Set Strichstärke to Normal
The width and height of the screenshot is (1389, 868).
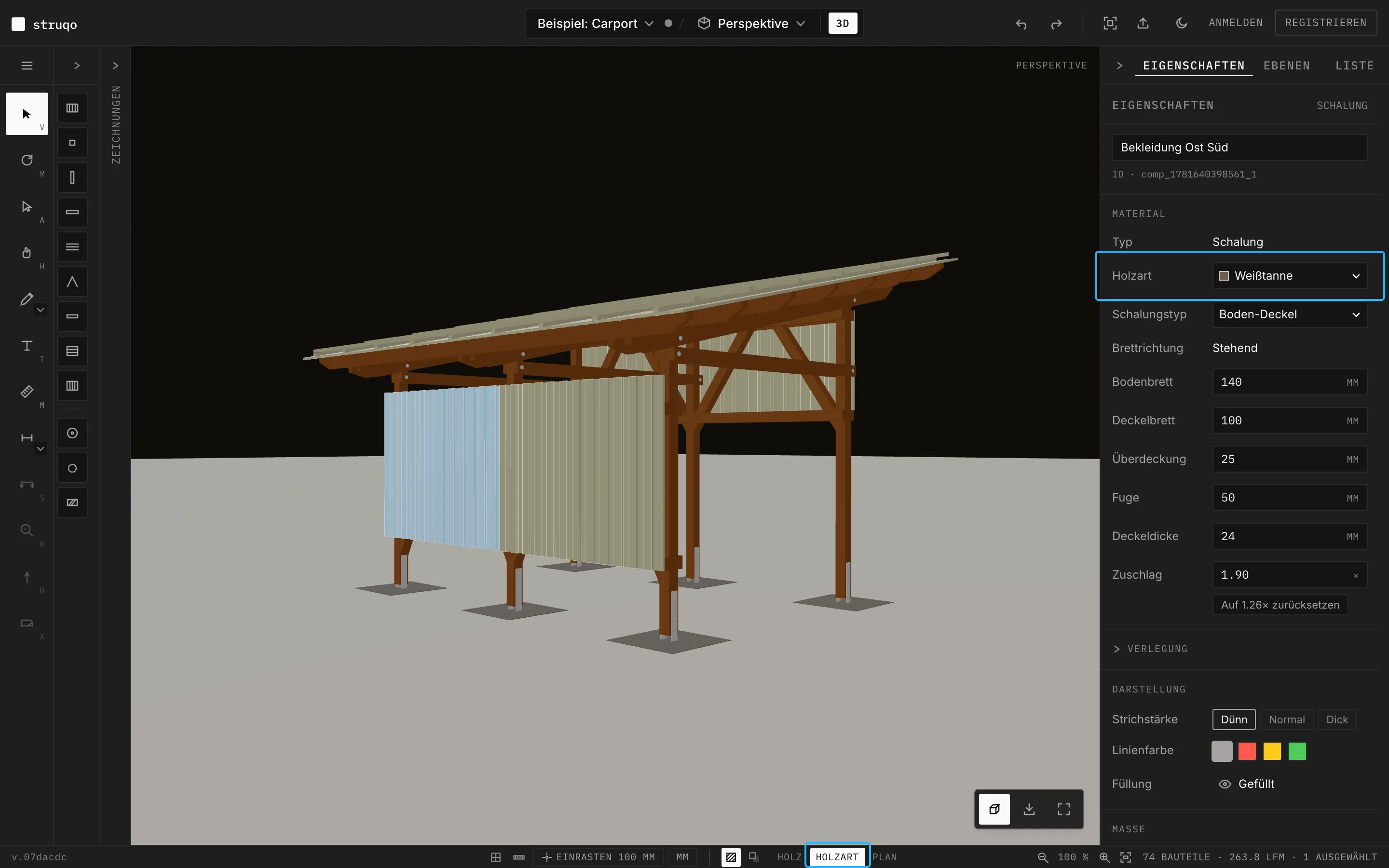[1286, 719]
